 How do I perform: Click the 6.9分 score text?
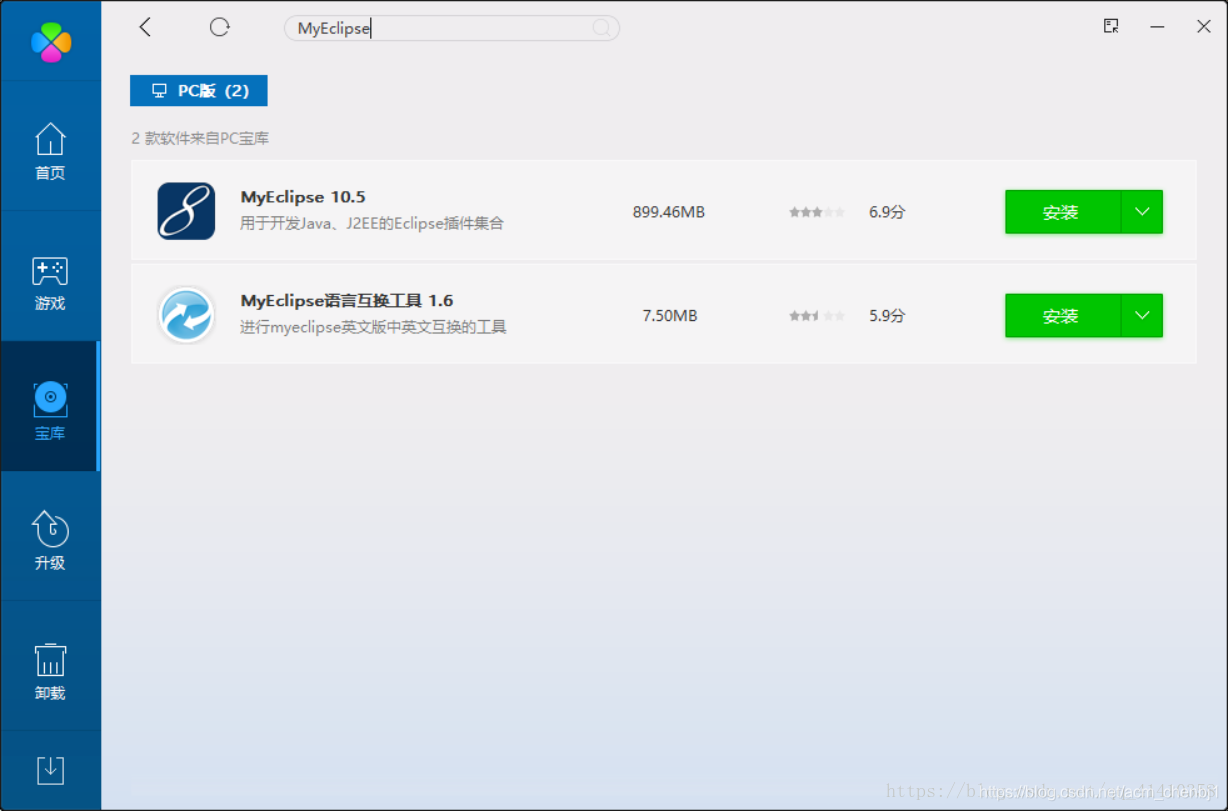pyautogui.click(x=887, y=212)
